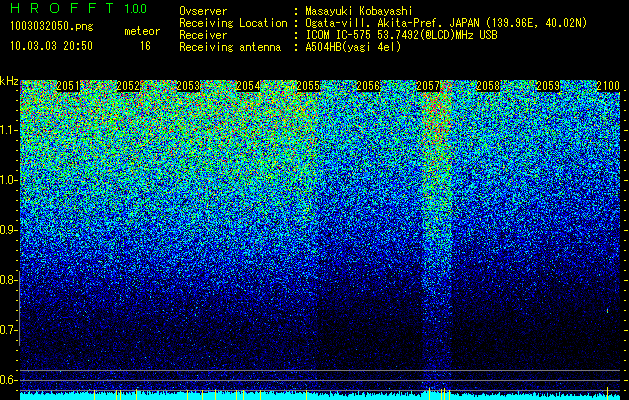Click the 'Ovserver' field label
Viewport: 629px width, 400px height.
click(203, 11)
